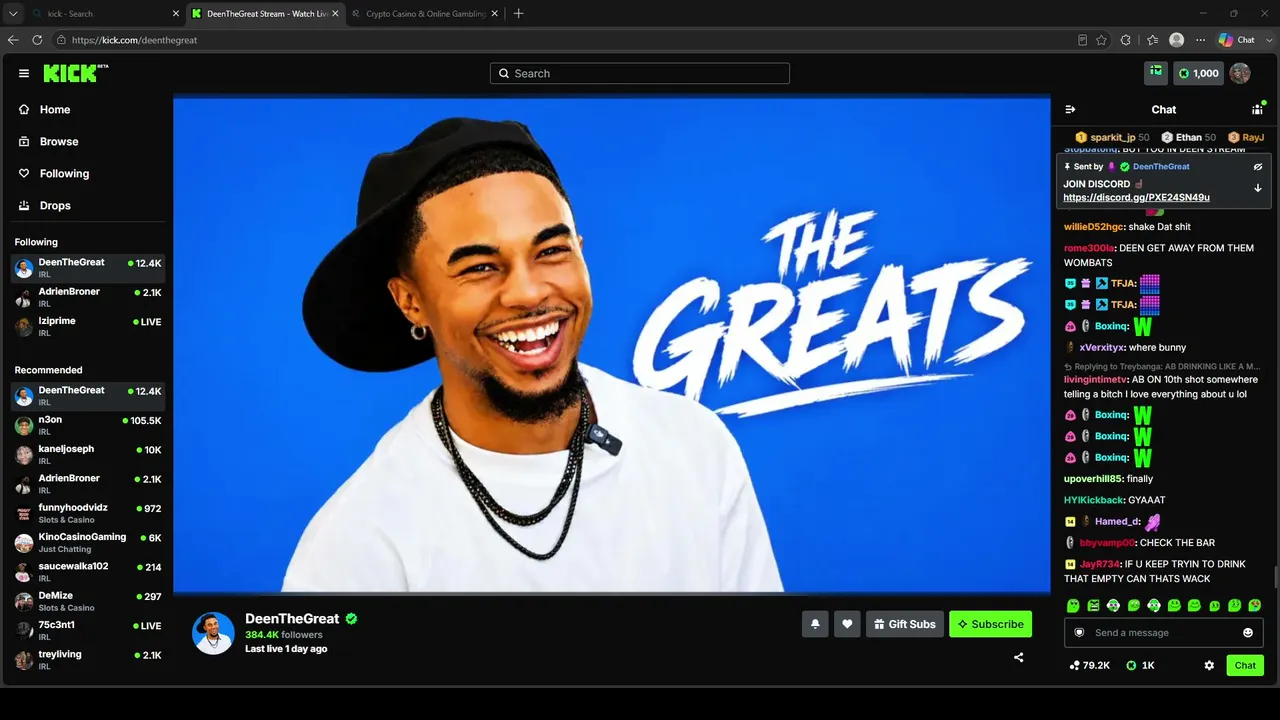Open the chat emoji picker
This screenshot has height=720, width=1280.
1248,633
